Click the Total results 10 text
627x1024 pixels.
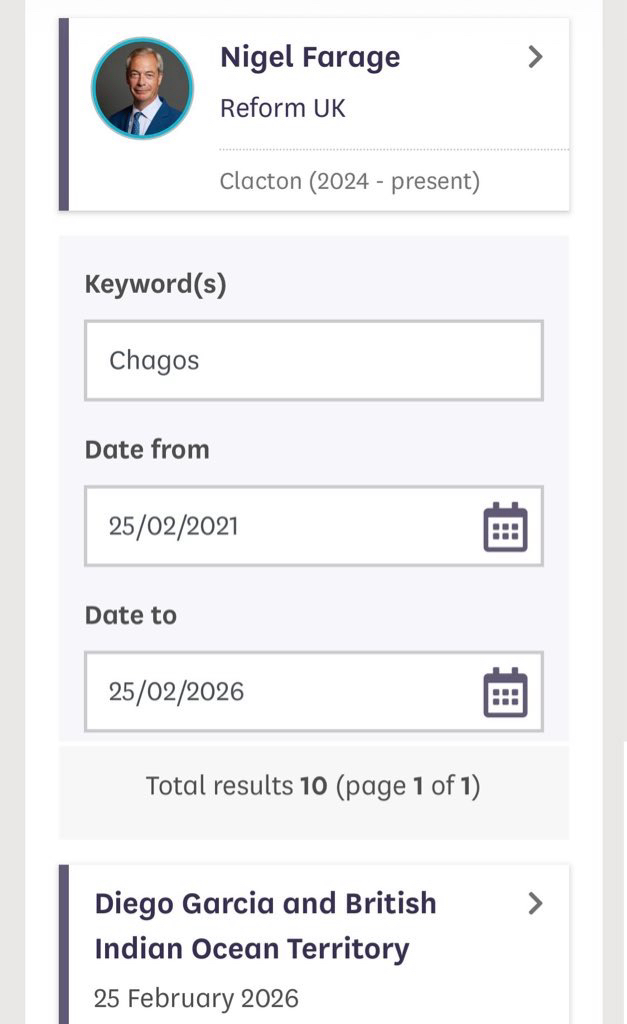coord(236,786)
